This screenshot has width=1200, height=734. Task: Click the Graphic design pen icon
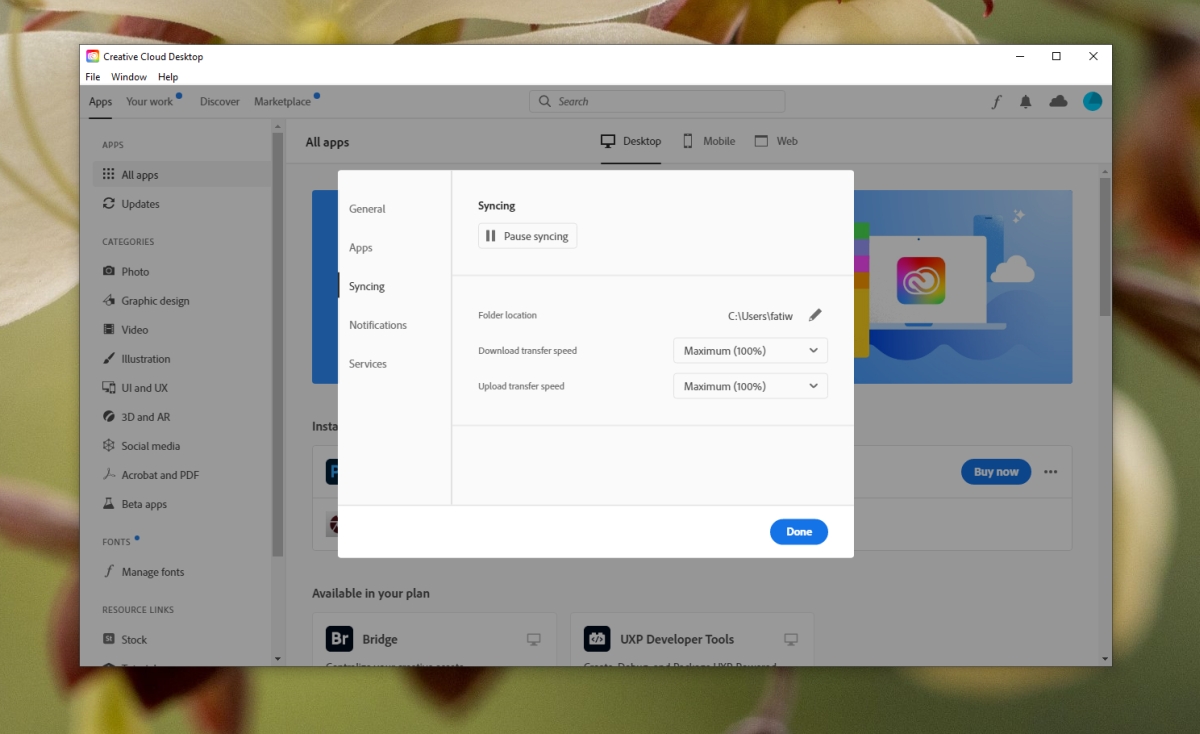109,300
